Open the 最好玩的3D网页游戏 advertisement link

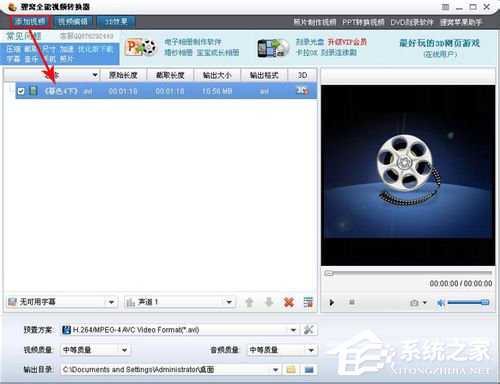440,43
